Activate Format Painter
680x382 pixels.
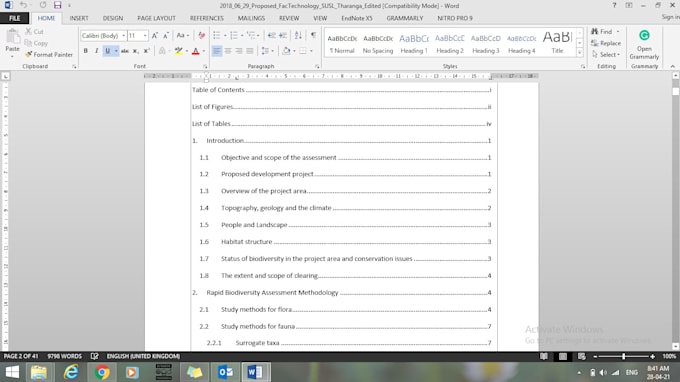(49, 55)
